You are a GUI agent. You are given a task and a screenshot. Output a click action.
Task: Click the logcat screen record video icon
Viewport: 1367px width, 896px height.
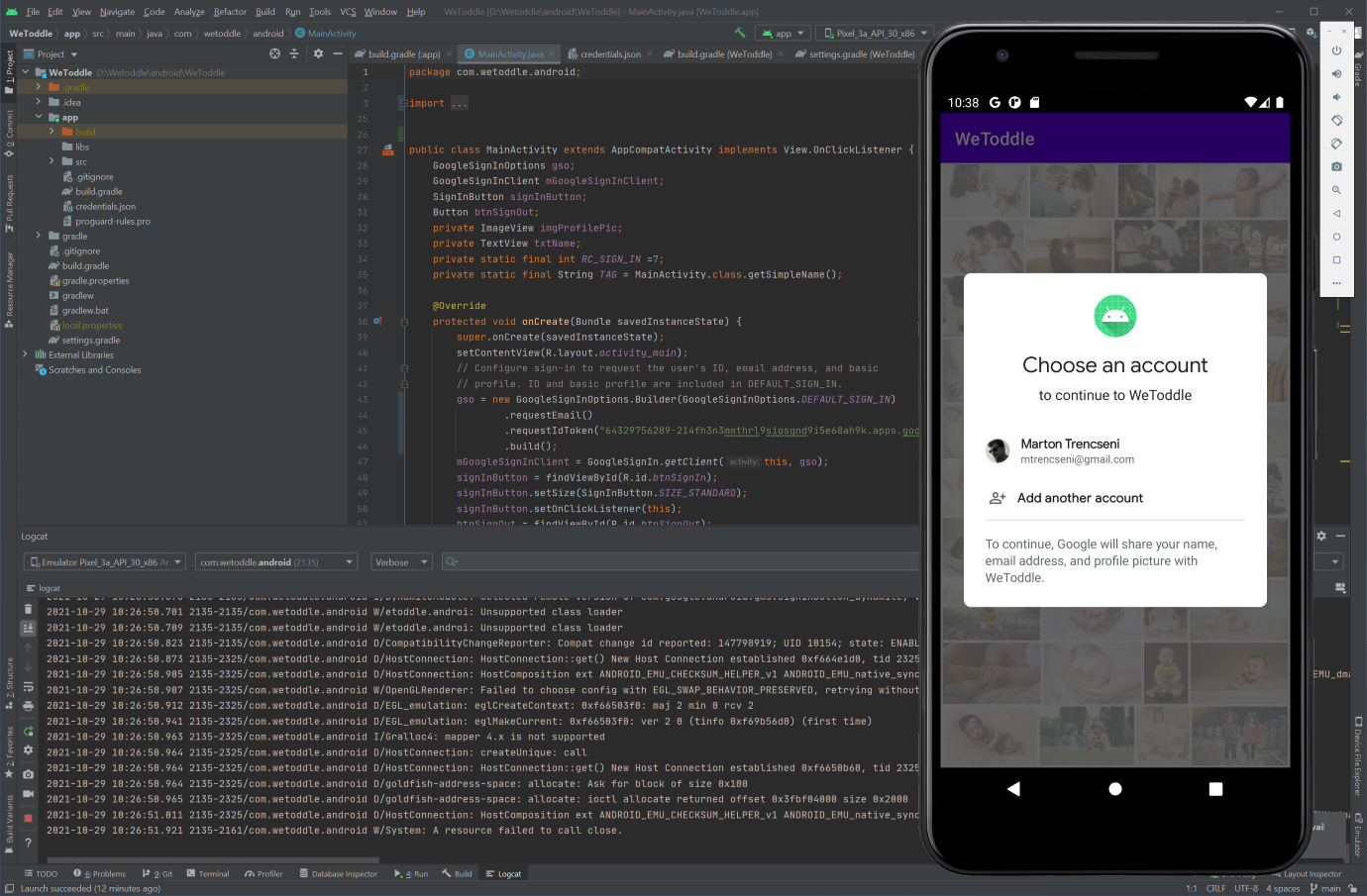click(x=28, y=794)
